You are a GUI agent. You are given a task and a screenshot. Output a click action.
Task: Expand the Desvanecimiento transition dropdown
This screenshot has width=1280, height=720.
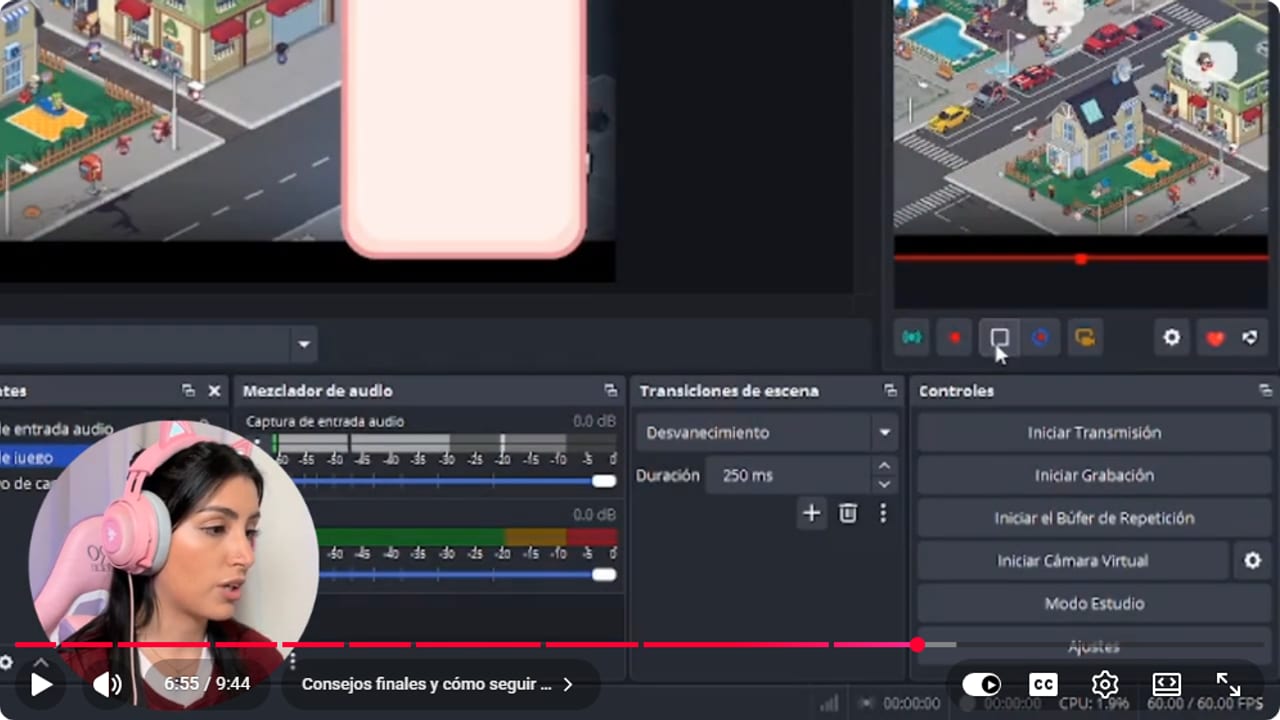point(884,433)
